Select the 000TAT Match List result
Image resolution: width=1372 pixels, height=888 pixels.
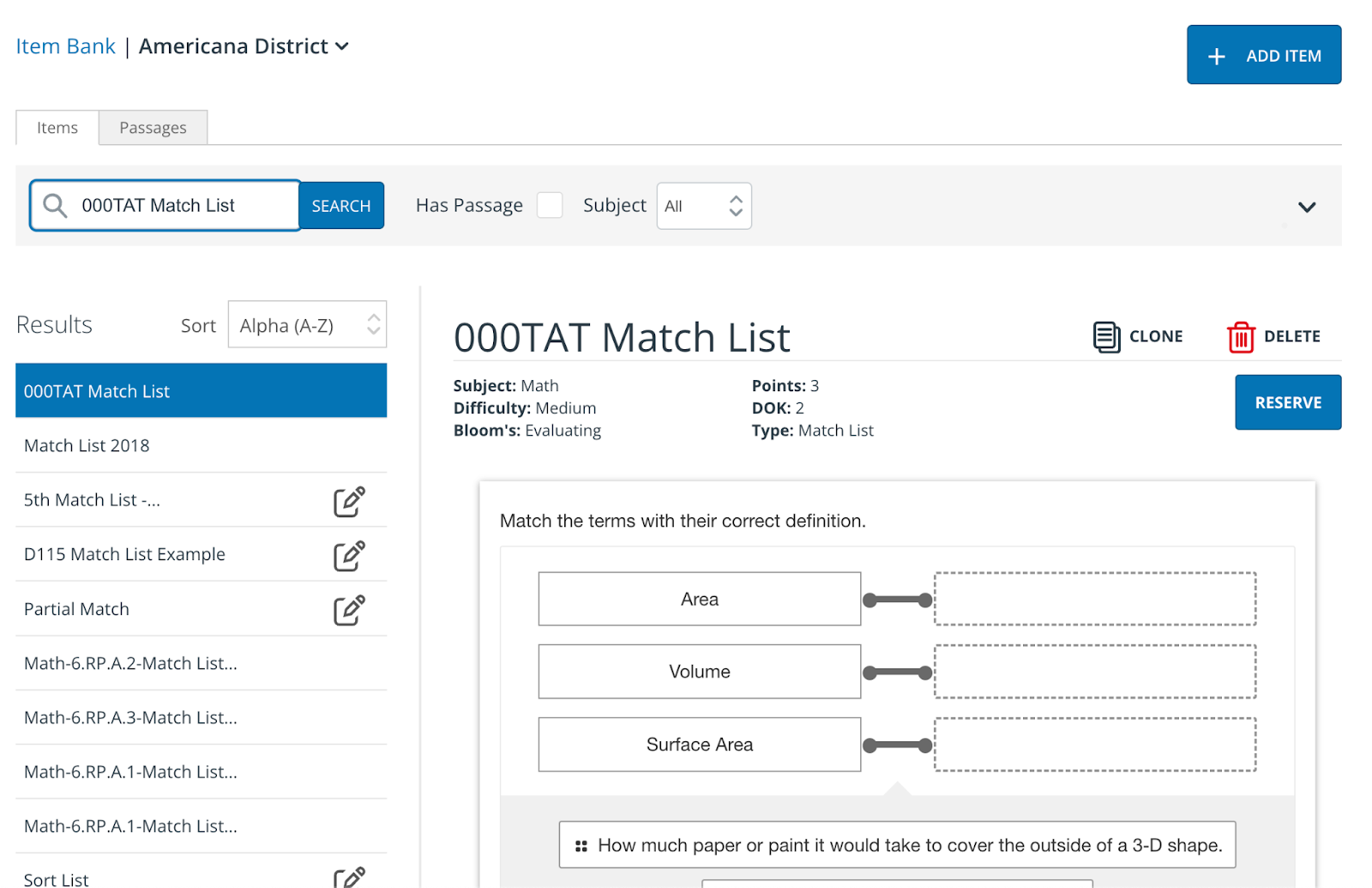pyautogui.click(x=201, y=391)
